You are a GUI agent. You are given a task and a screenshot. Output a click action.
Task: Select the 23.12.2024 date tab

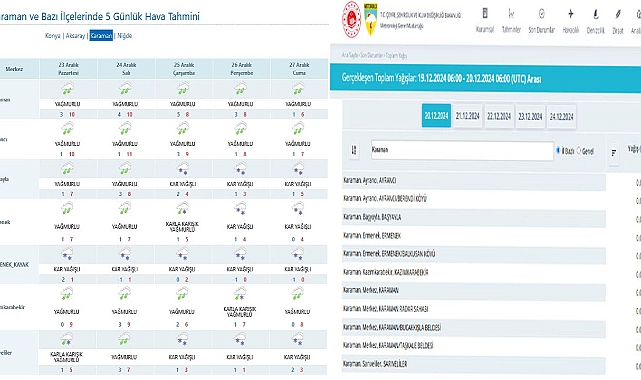(x=530, y=116)
